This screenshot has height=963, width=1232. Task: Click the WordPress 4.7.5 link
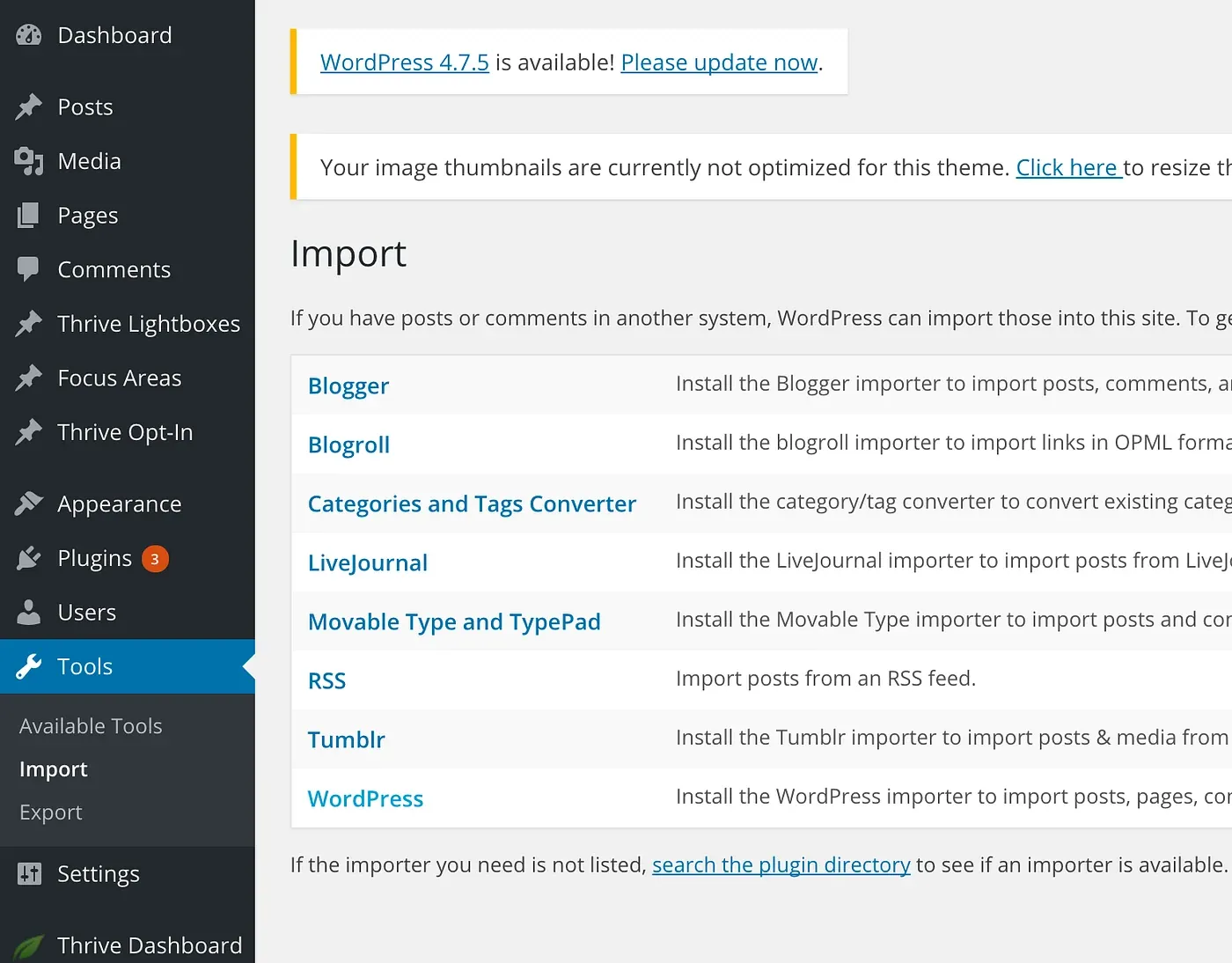point(405,62)
